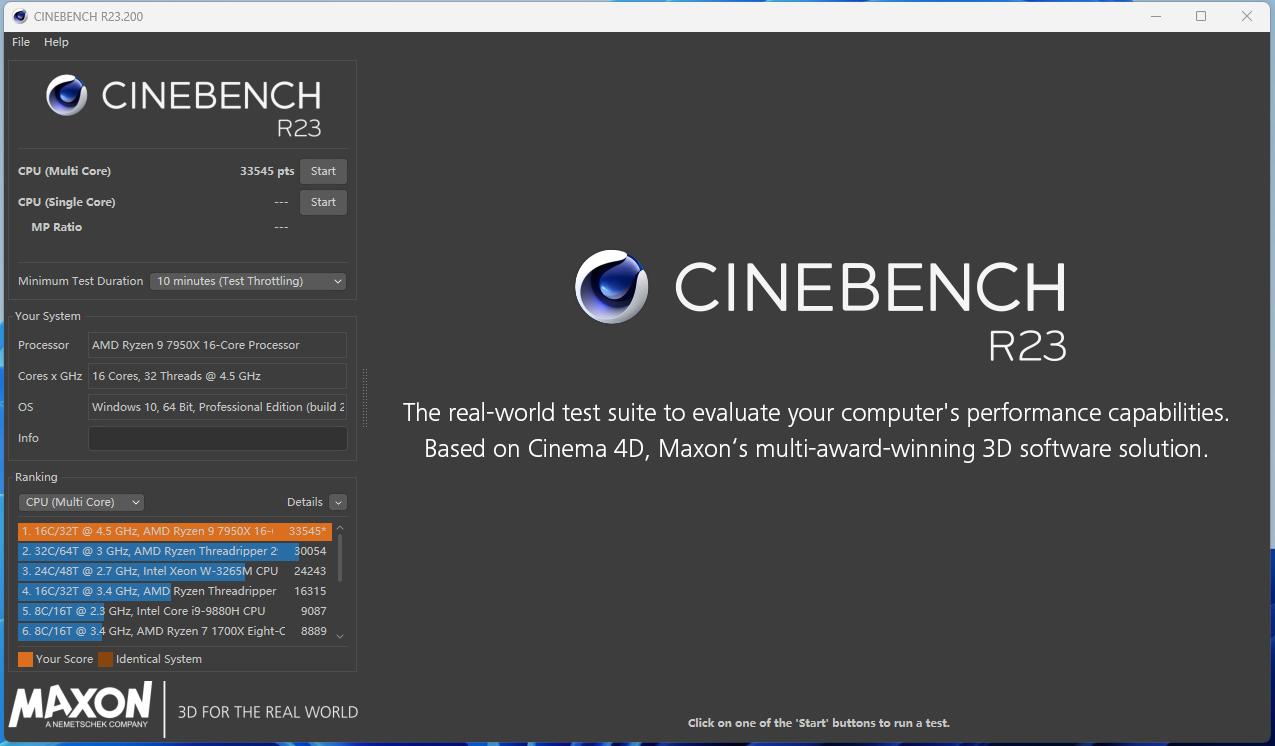Image resolution: width=1275 pixels, height=746 pixels.
Task: Open the CPU (Multi Core) ranking dropdown
Action: (x=81, y=502)
